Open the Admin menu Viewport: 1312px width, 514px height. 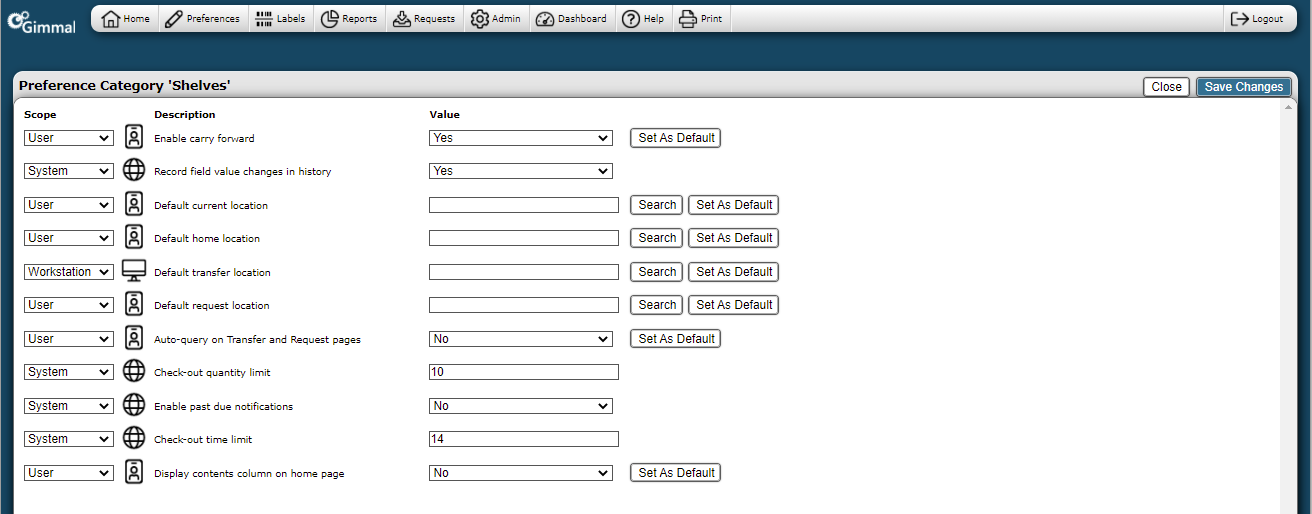click(x=495, y=19)
